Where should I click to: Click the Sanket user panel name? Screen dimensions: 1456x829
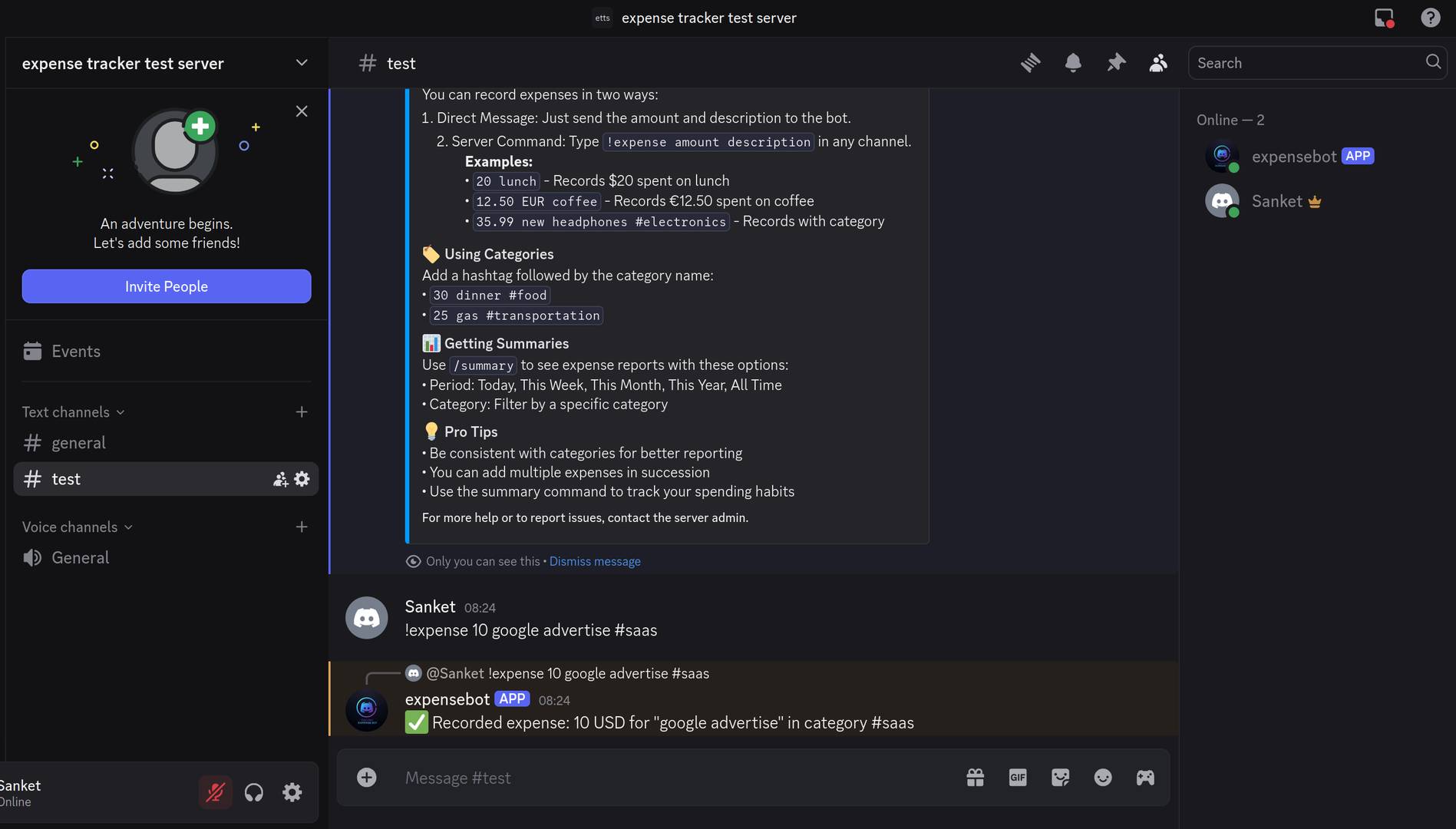tap(21, 785)
